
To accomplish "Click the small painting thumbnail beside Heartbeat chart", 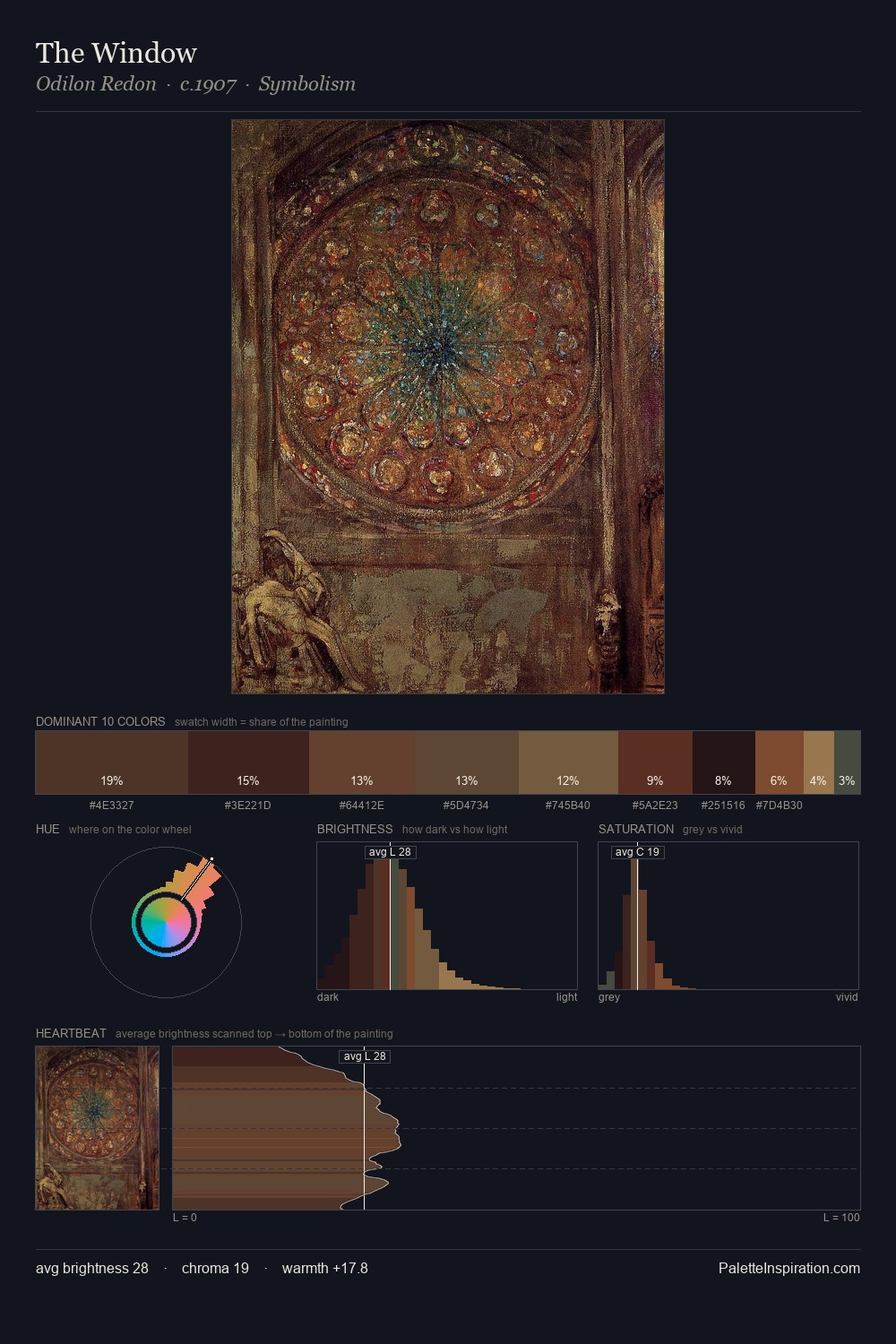I will pyautogui.click(x=97, y=1128).
